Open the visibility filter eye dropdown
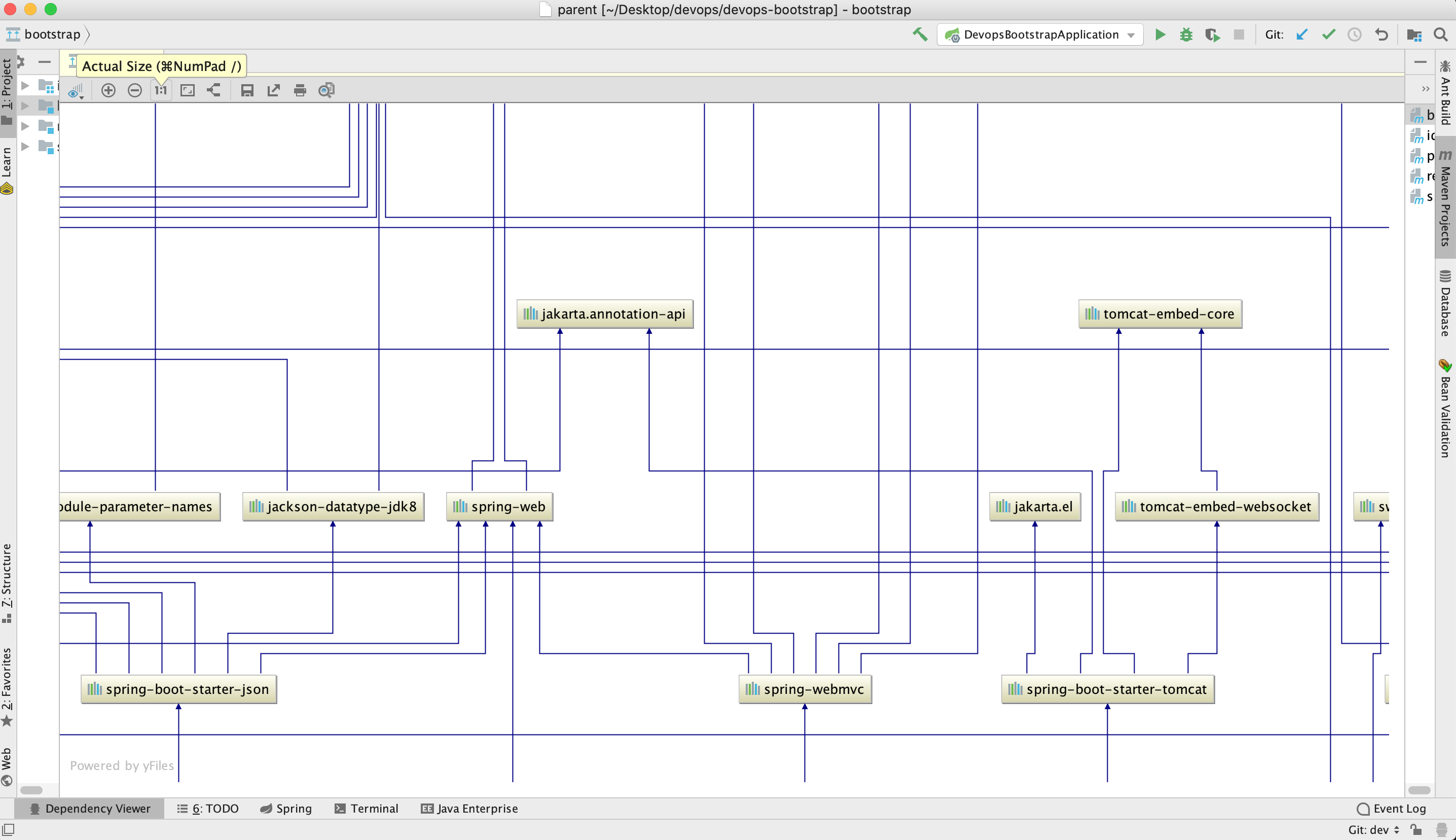Viewport: 1456px width, 840px height. tap(76, 91)
